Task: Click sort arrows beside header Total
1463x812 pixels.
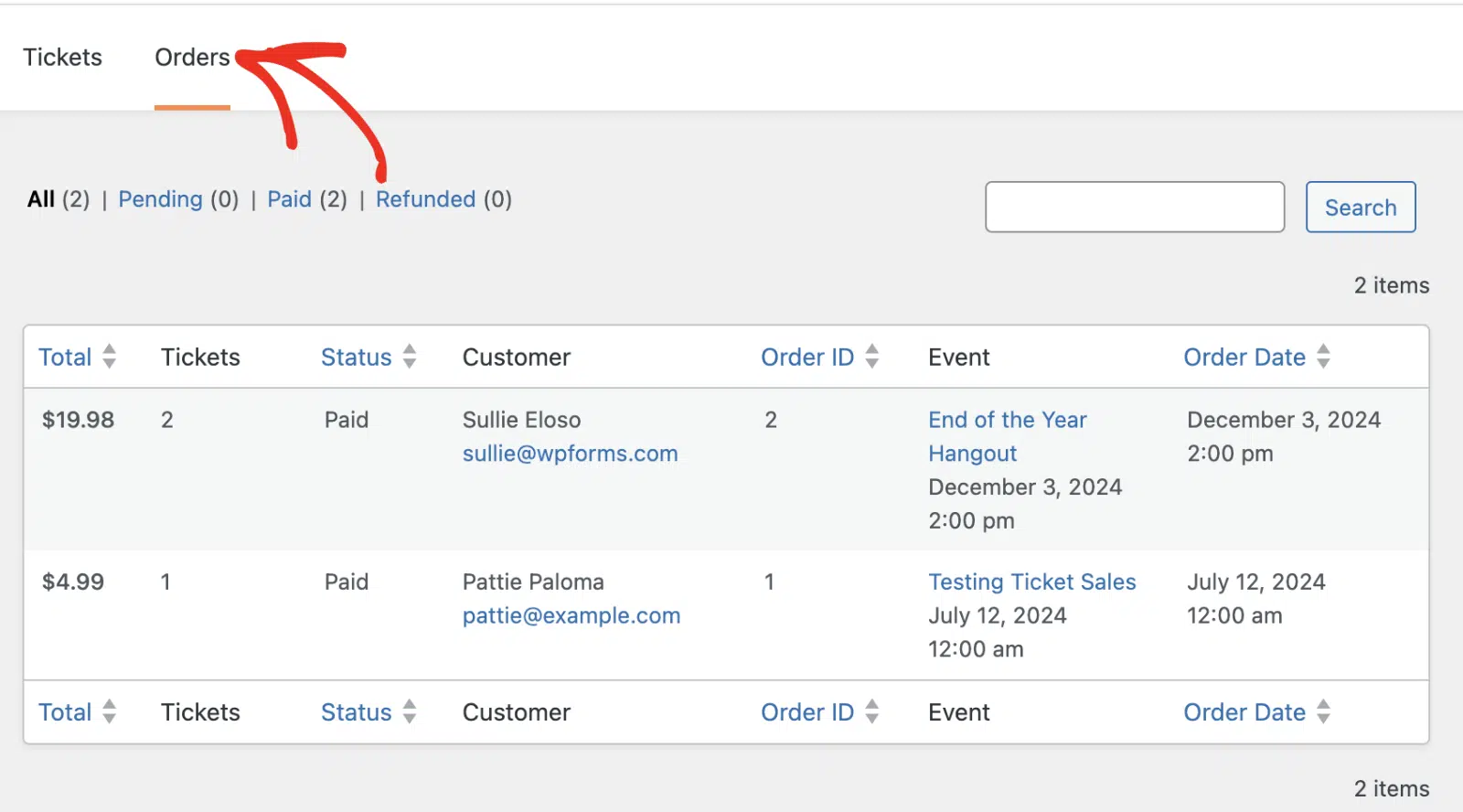Action: coord(110,357)
